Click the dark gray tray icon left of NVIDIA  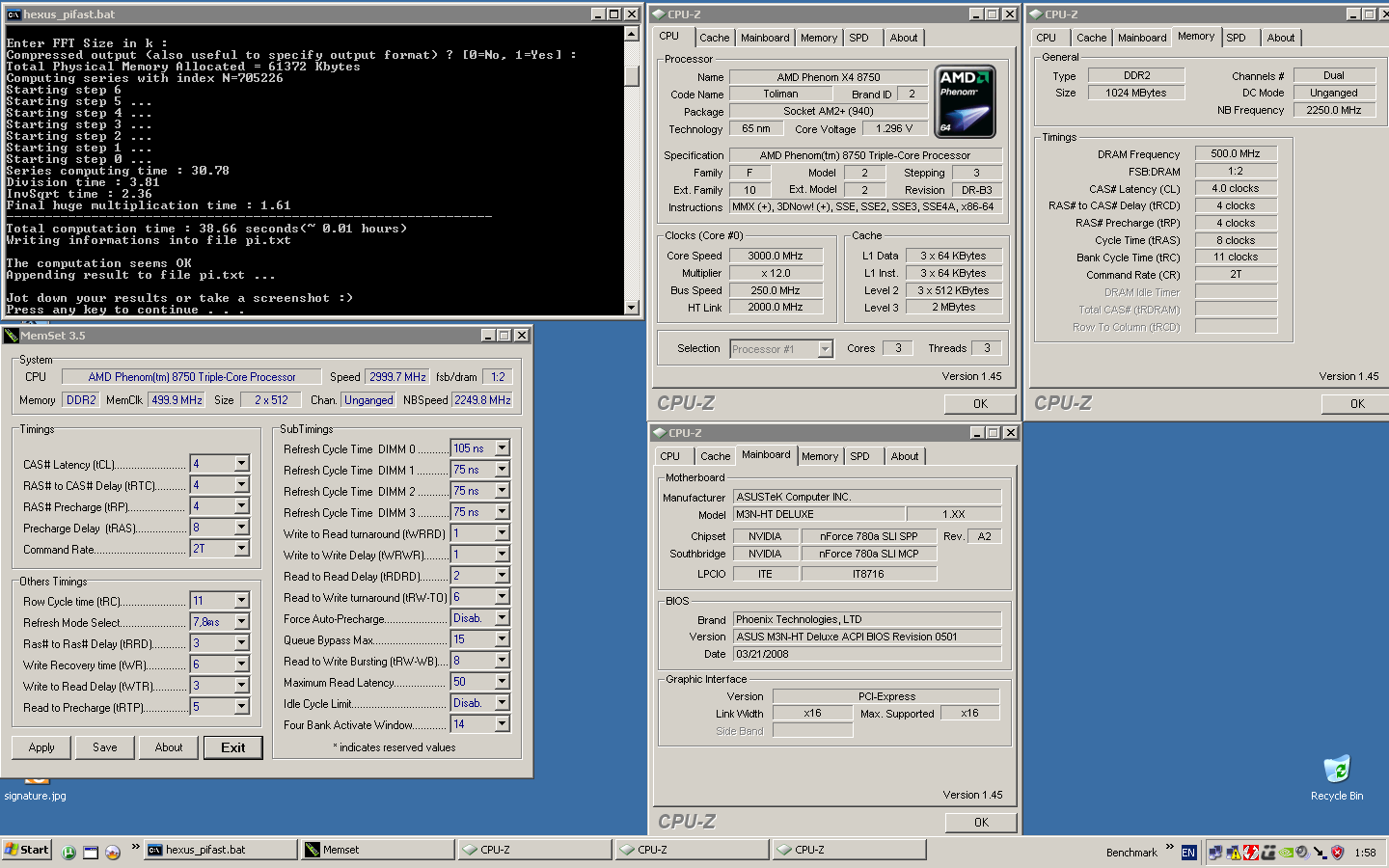point(1268,852)
